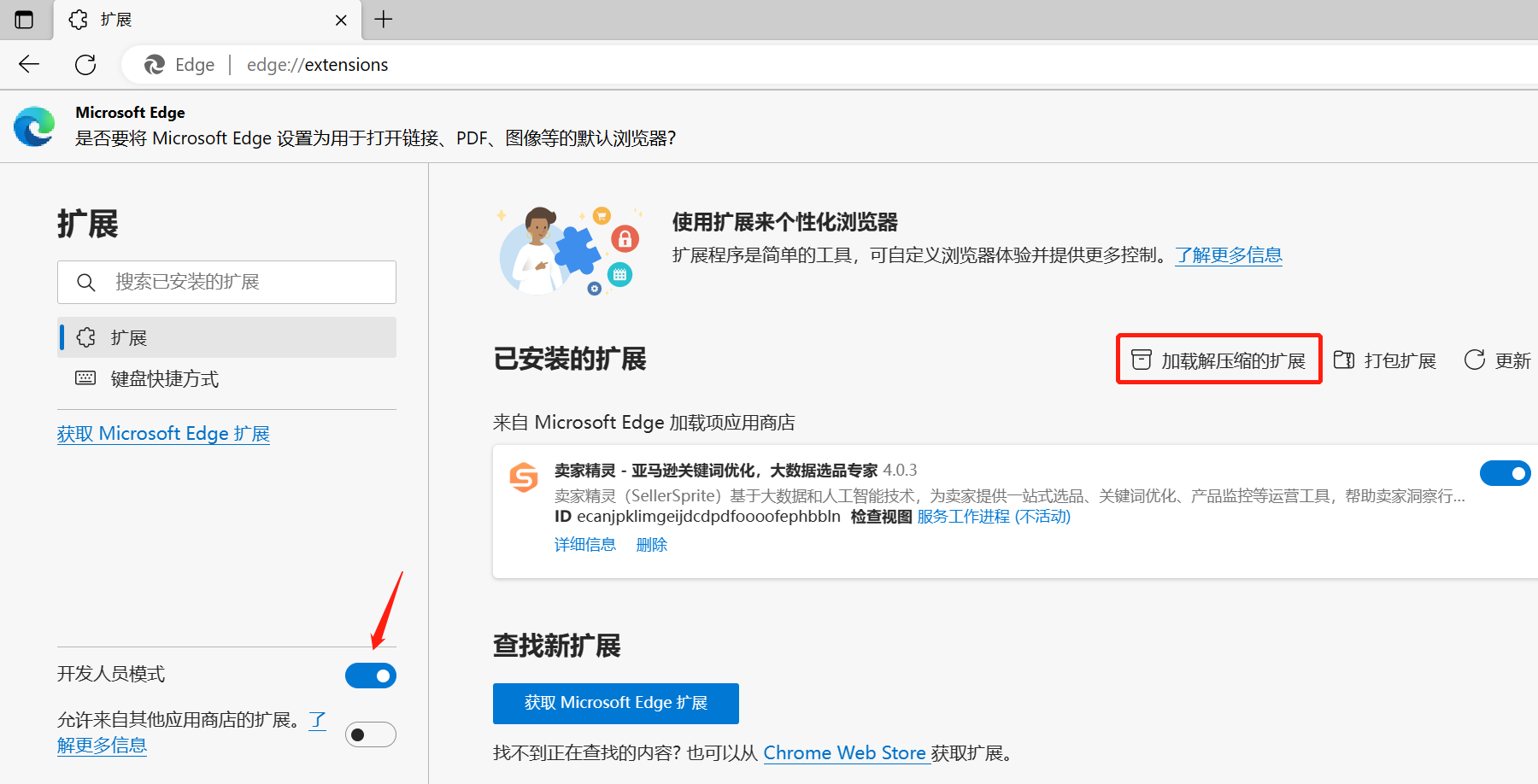Open 键盘快捷方式 in the sidebar
The height and width of the screenshot is (784, 1538).
(226, 378)
